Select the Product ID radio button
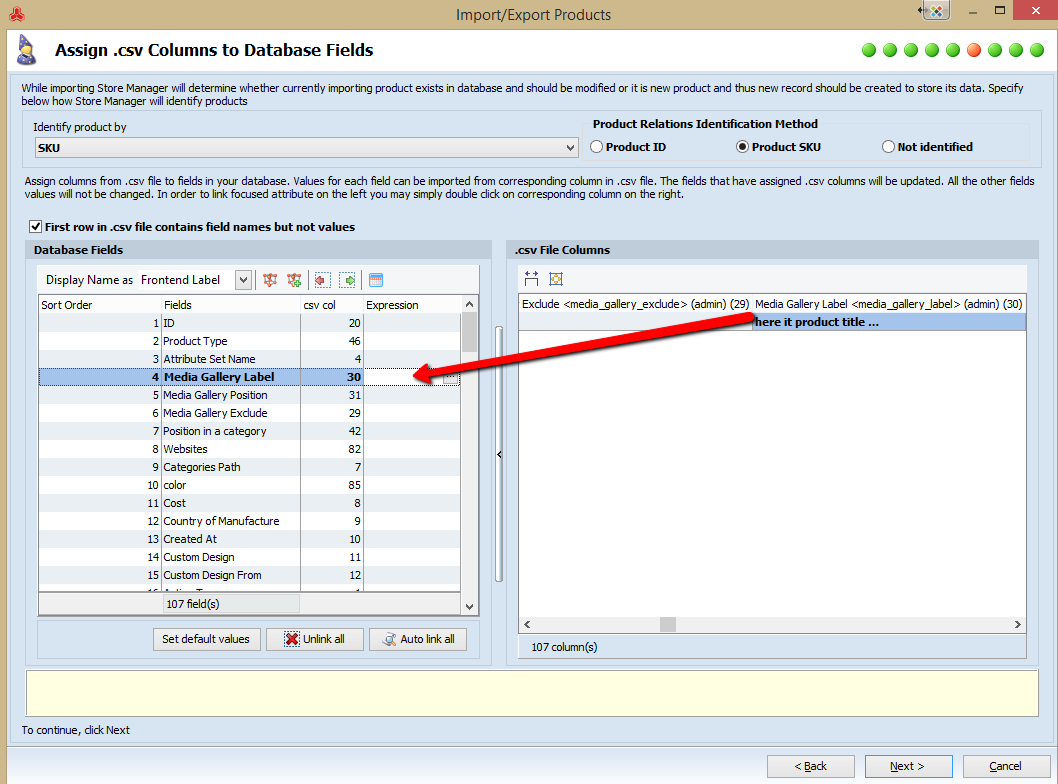Viewport: 1058px width, 784px height. tap(597, 147)
